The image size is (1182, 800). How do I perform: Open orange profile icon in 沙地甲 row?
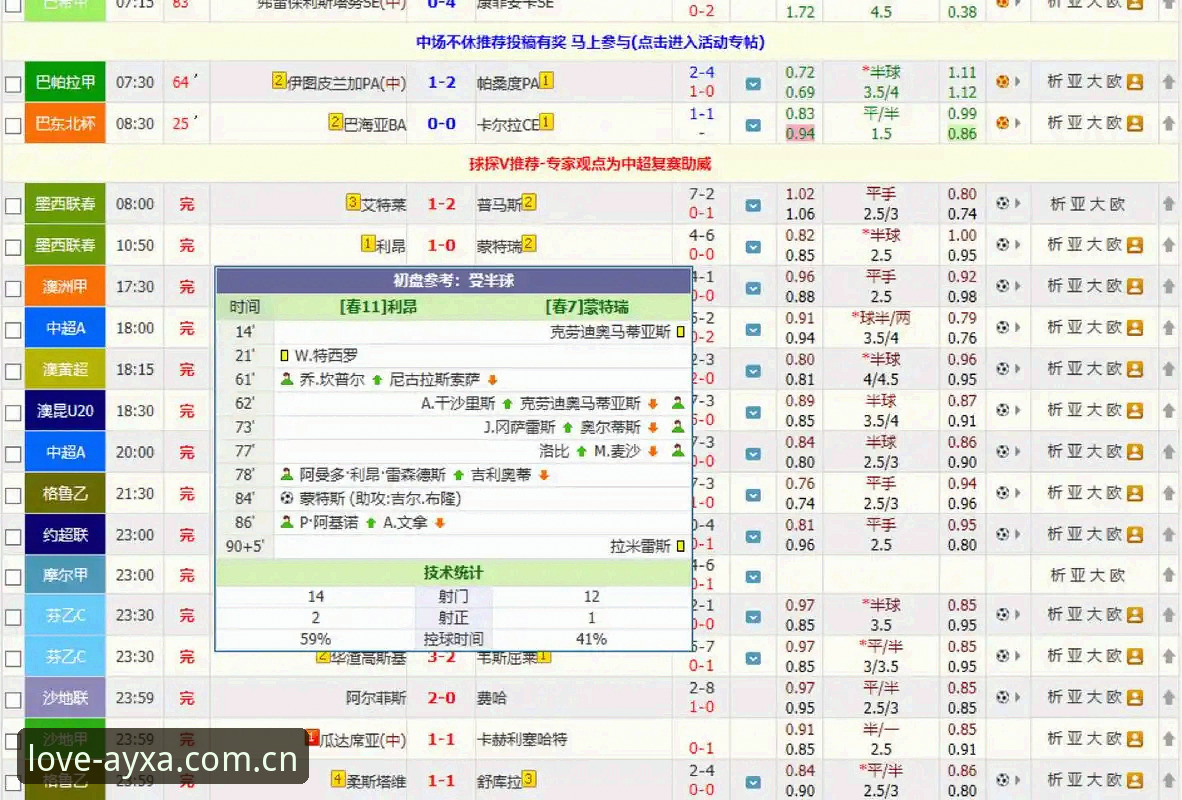click(1135, 739)
